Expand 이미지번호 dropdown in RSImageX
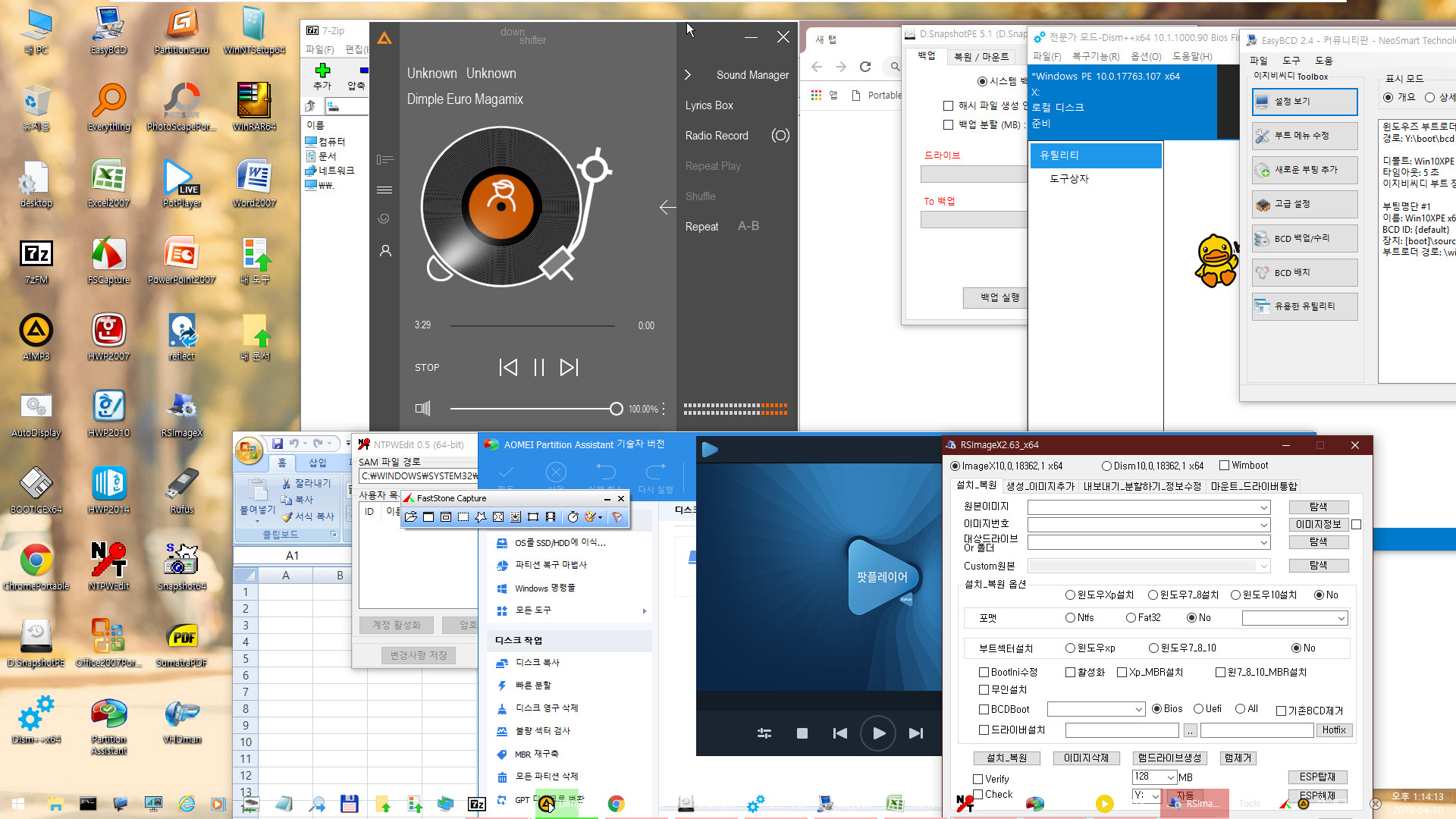This screenshot has width=1456, height=819. pyautogui.click(x=1264, y=525)
